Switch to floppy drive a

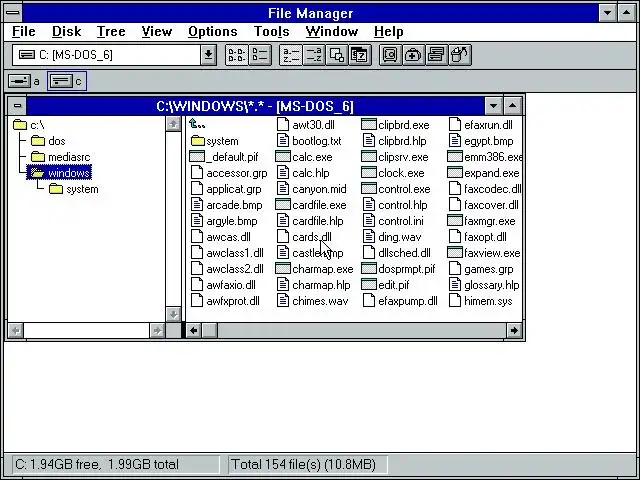coord(24,81)
